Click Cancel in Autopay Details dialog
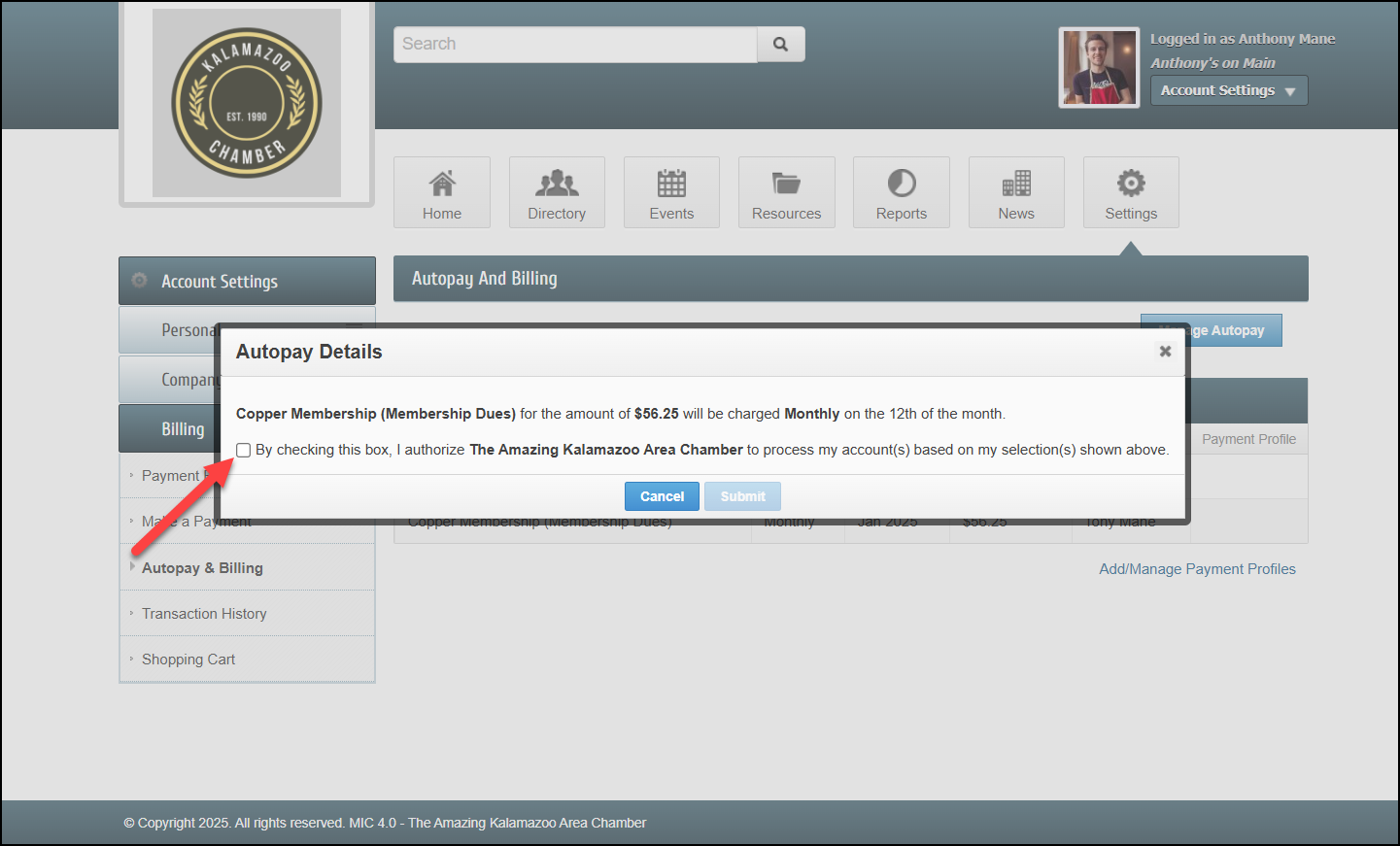 662,496
